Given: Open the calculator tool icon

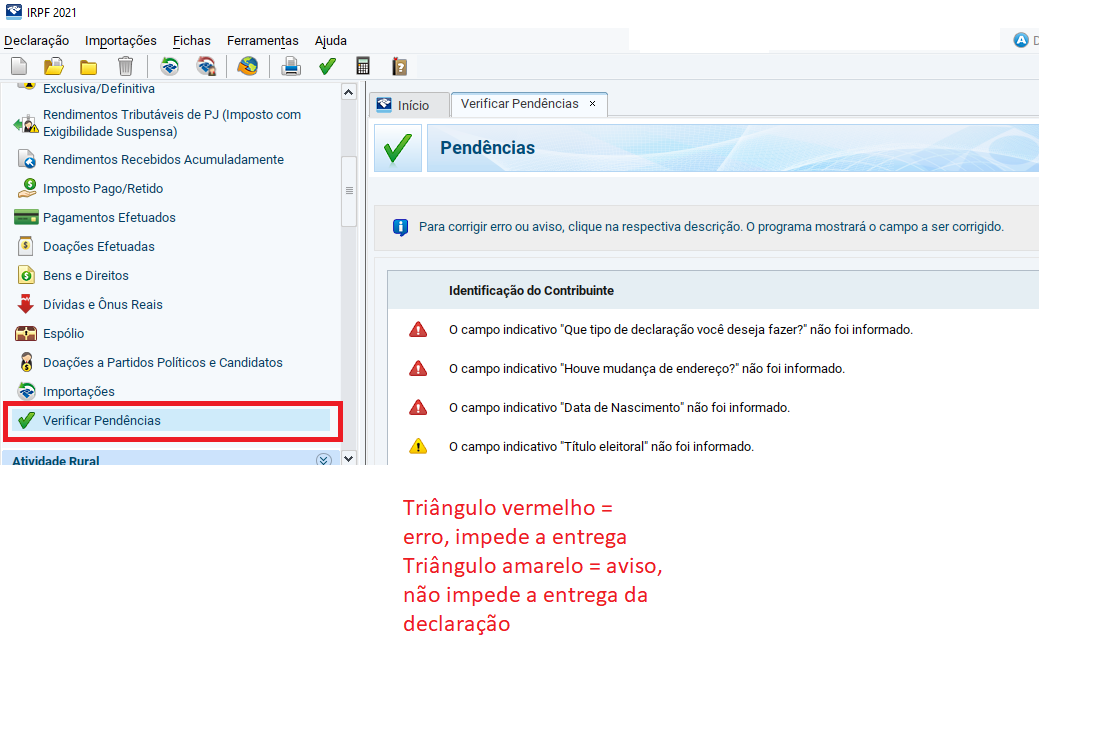Looking at the screenshot, I should click(x=363, y=67).
